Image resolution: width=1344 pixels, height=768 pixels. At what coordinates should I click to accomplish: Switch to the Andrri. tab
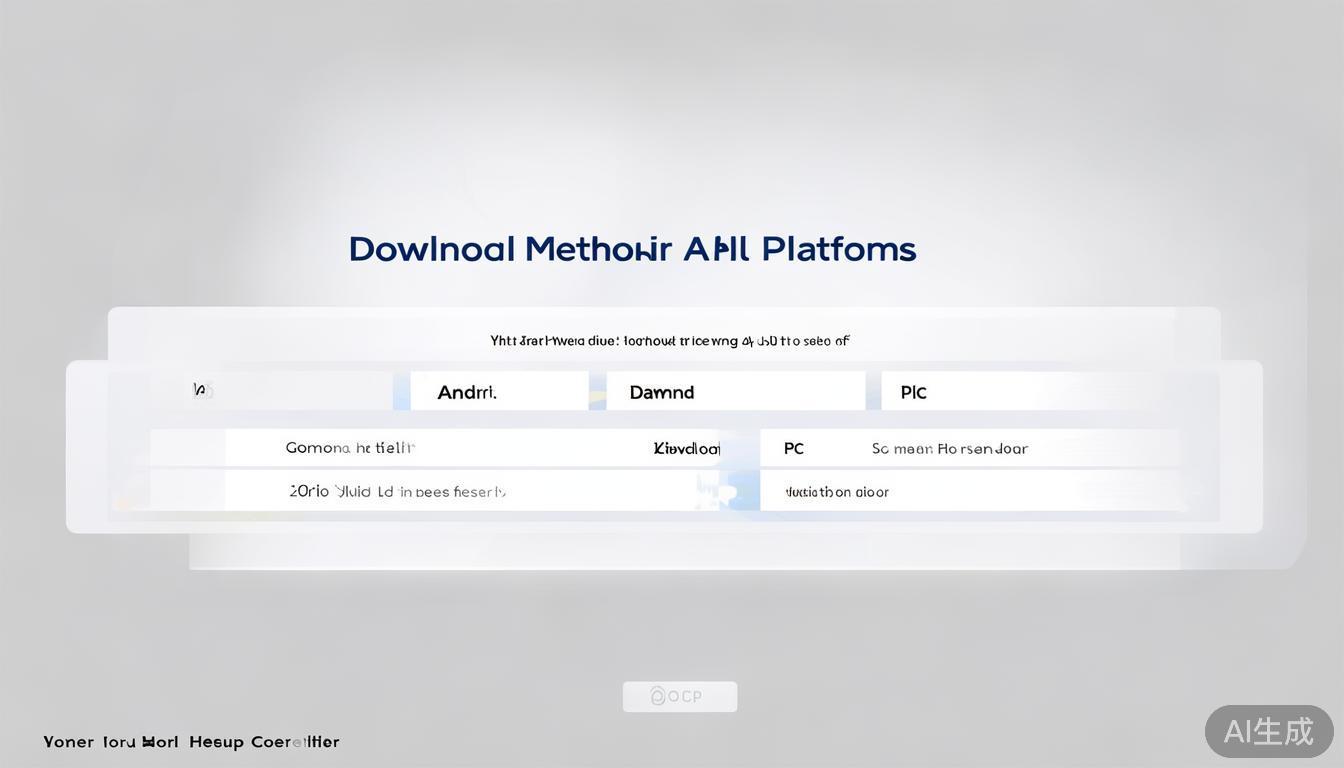click(x=467, y=392)
